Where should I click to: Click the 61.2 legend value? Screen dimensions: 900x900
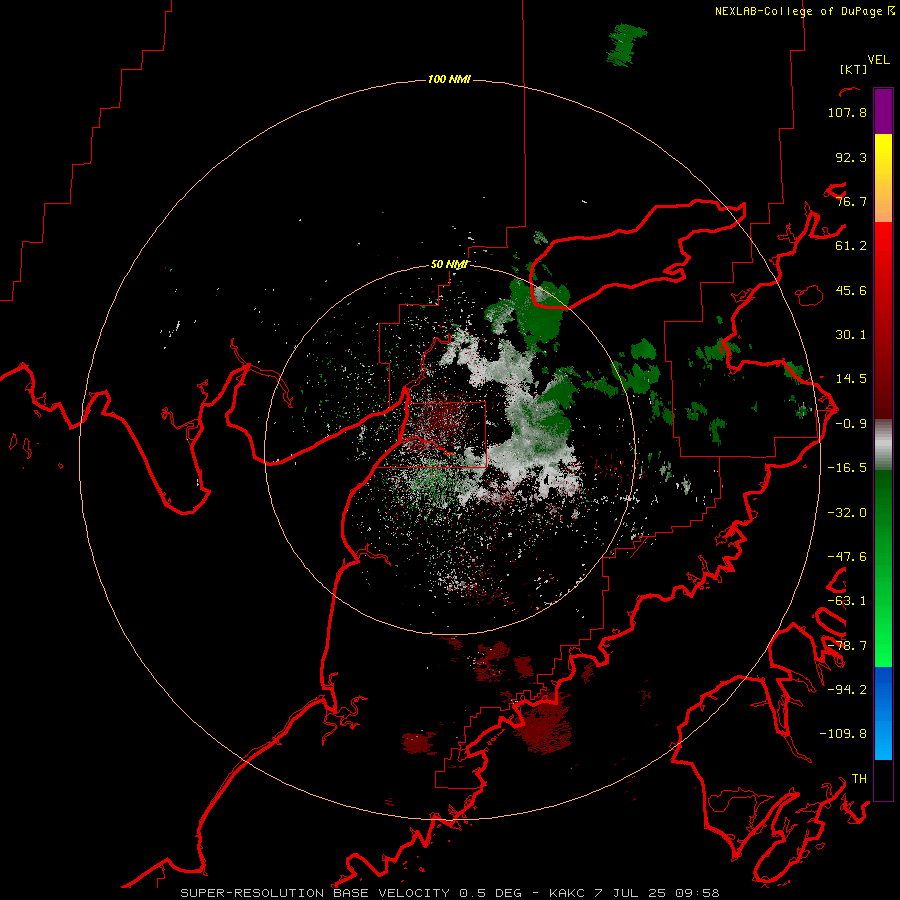pyautogui.click(x=851, y=246)
